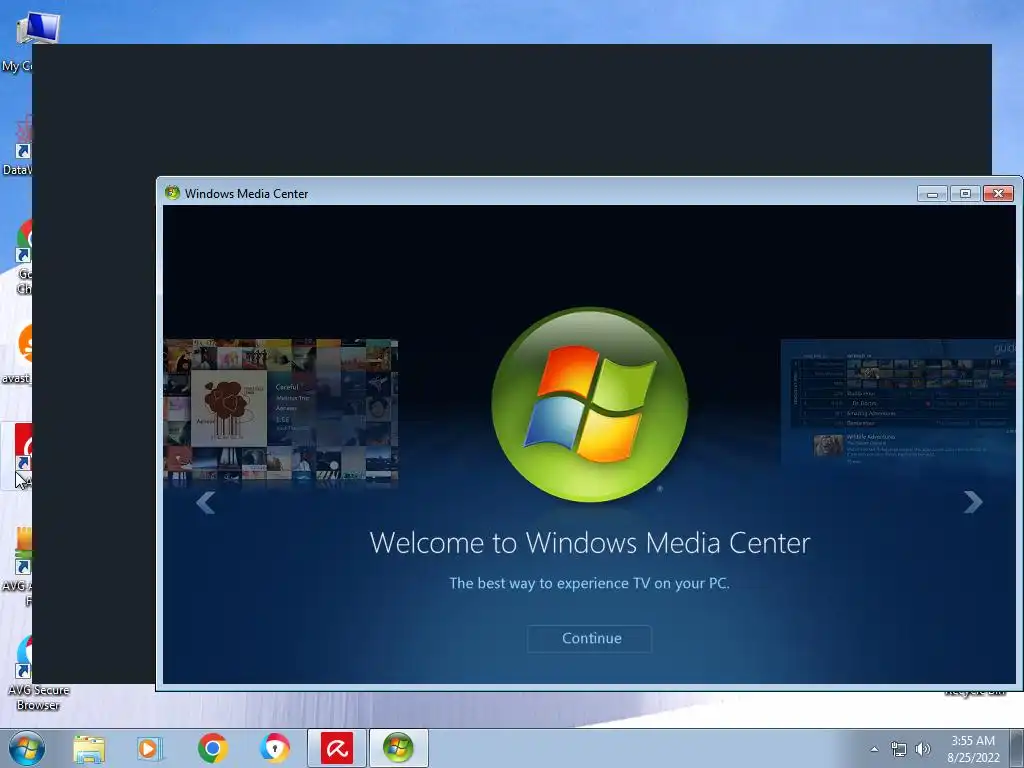
Task: Advance to the next slide with right arrow
Action: click(x=973, y=502)
